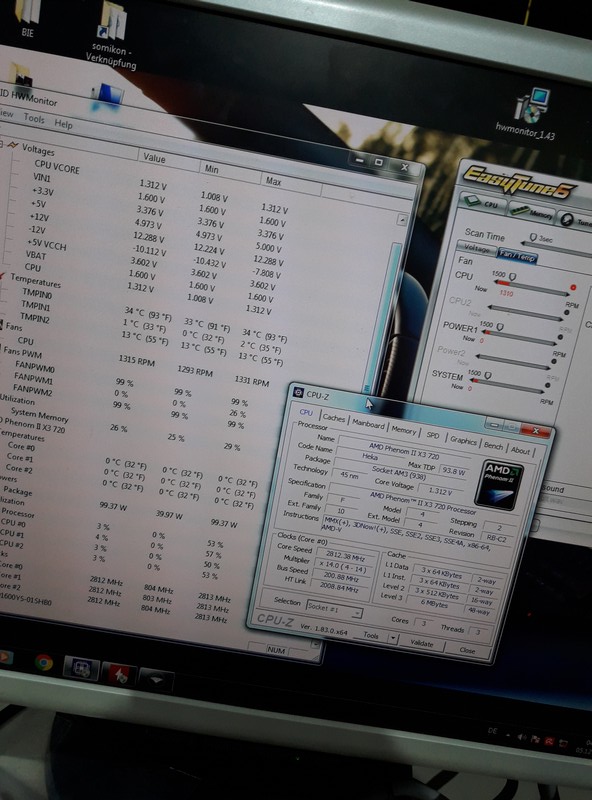
Task: Select the Phenom II X3 720 node
Action: (33, 424)
